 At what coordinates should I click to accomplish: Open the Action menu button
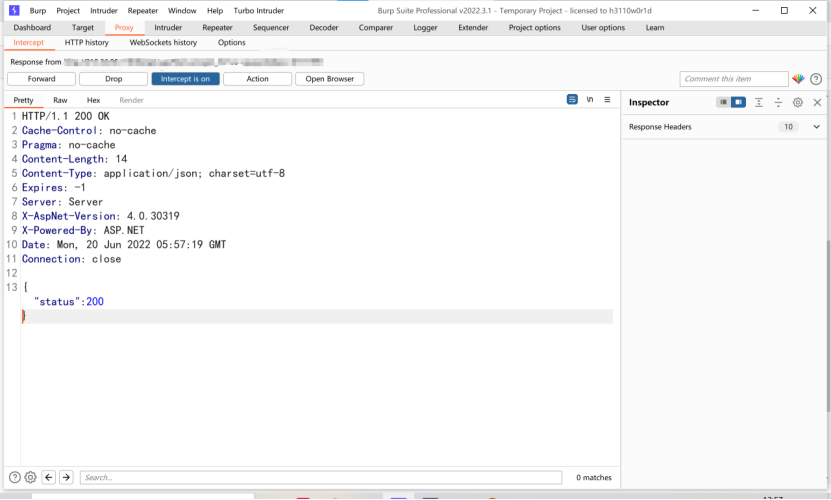[258, 79]
